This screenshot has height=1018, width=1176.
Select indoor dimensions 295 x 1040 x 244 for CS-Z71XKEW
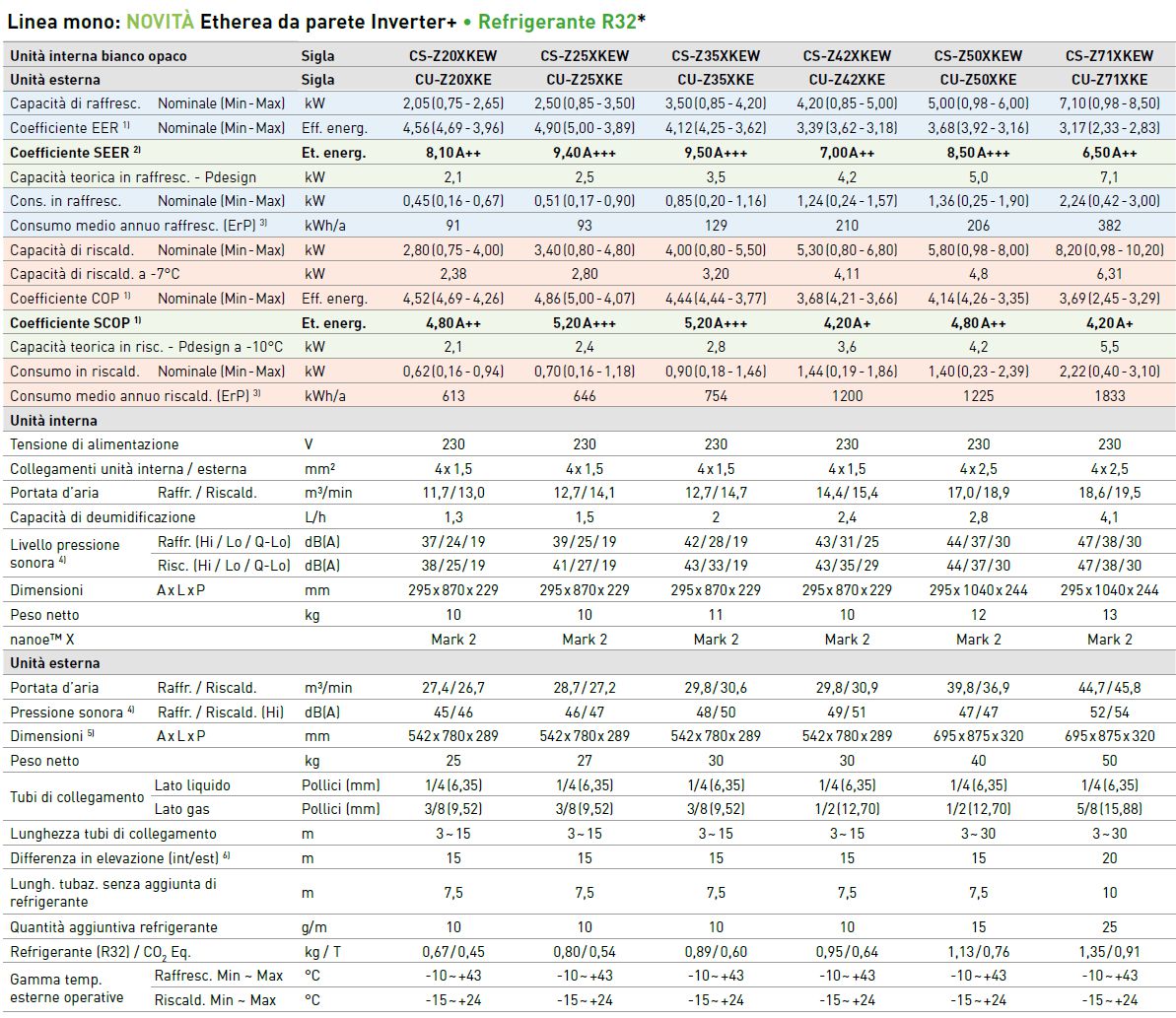click(x=1109, y=590)
